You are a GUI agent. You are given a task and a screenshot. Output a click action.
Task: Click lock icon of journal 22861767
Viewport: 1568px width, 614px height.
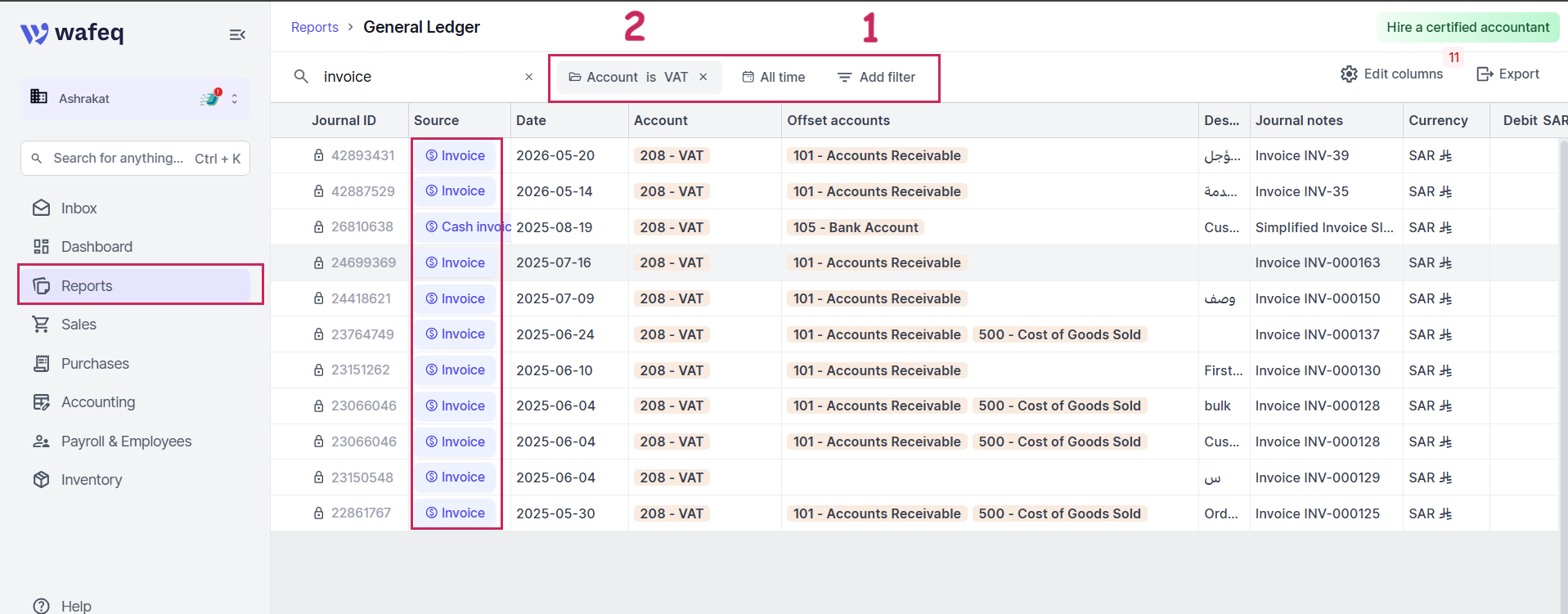coord(319,513)
